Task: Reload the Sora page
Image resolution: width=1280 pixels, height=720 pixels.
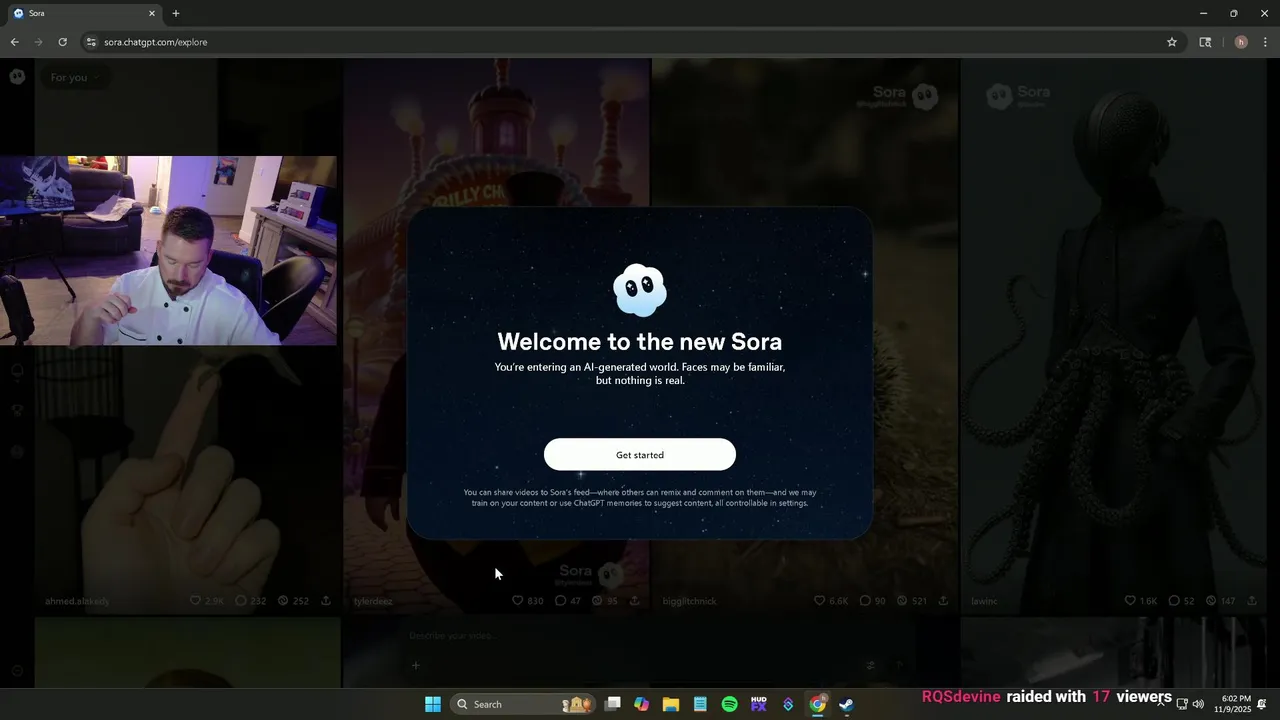Action: point(62,42)
